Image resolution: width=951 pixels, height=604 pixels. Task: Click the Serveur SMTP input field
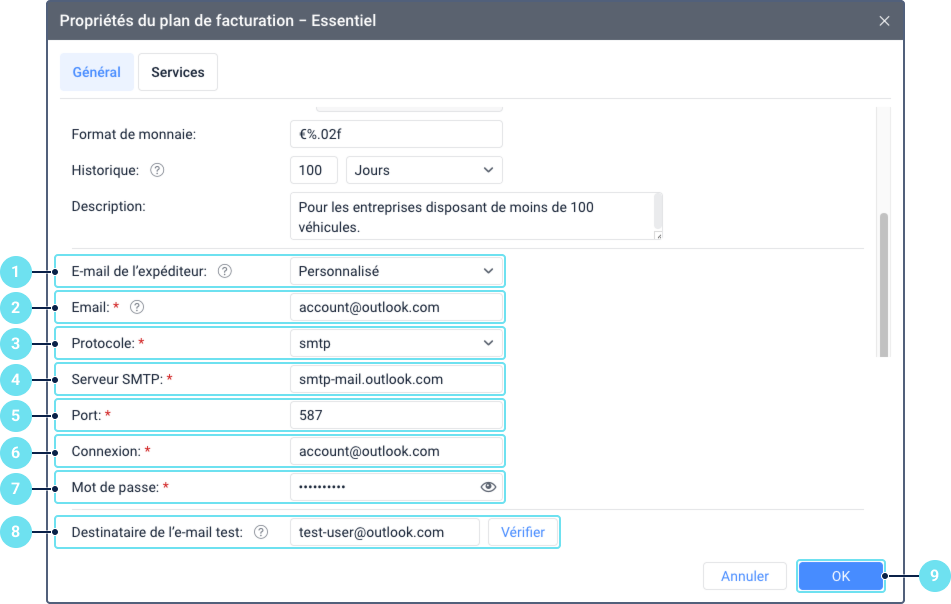396,379
